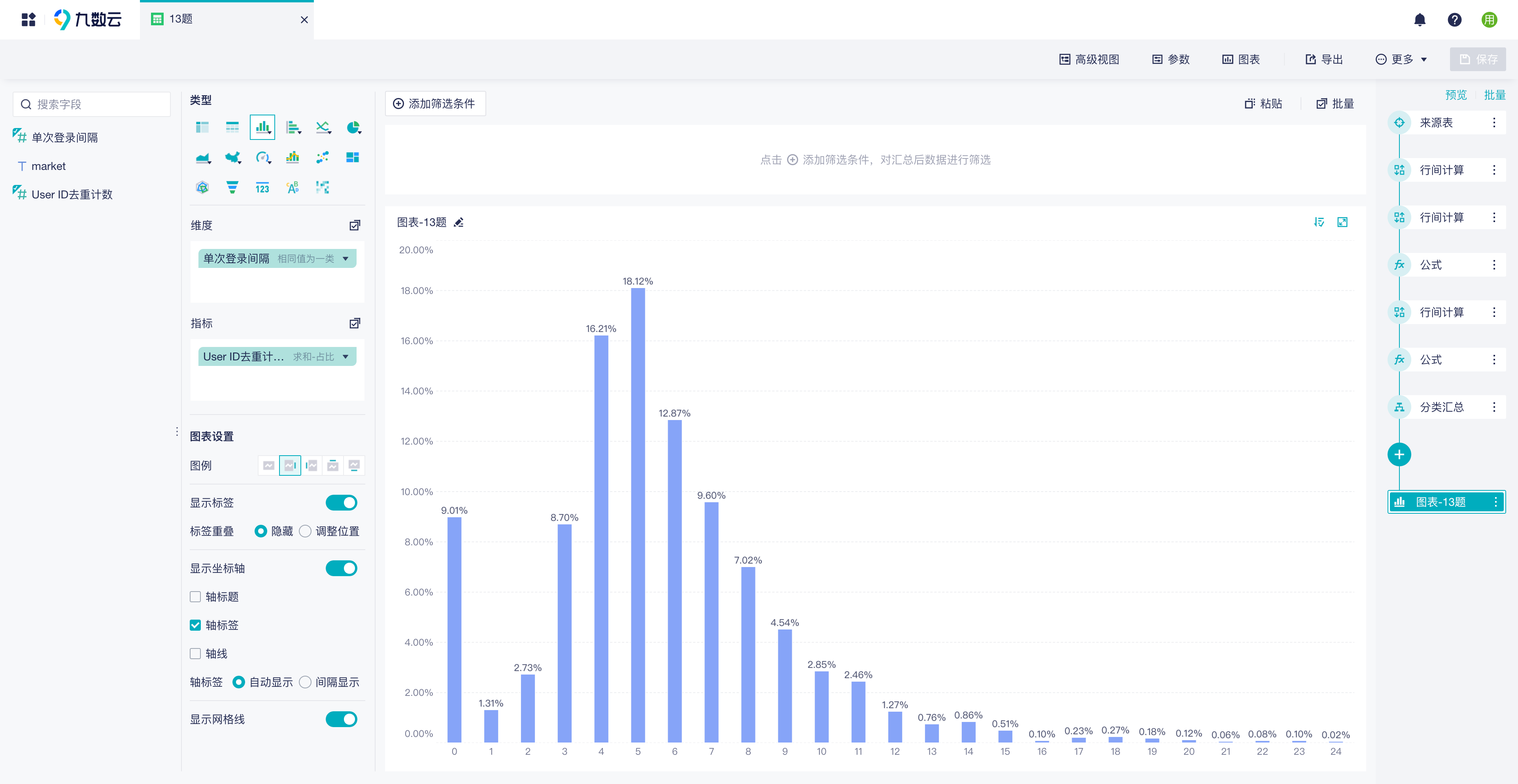Toggle the 显示标签 switch
The height and width of the screenshot is (784, 1518).
click(341, 502)
